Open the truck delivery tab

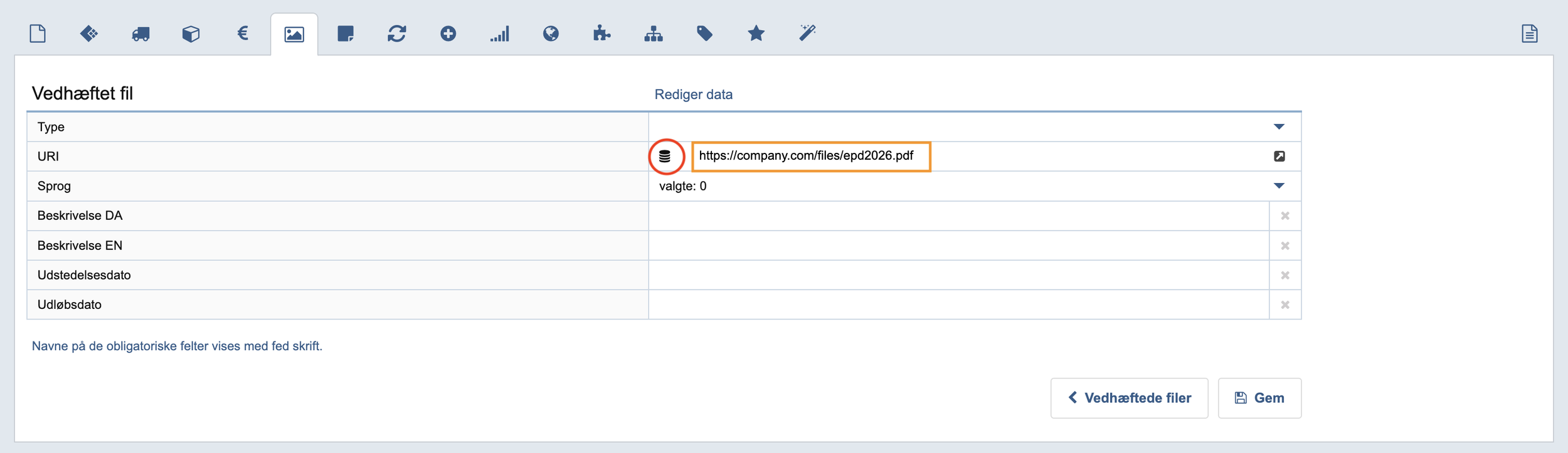pos(140,34)
